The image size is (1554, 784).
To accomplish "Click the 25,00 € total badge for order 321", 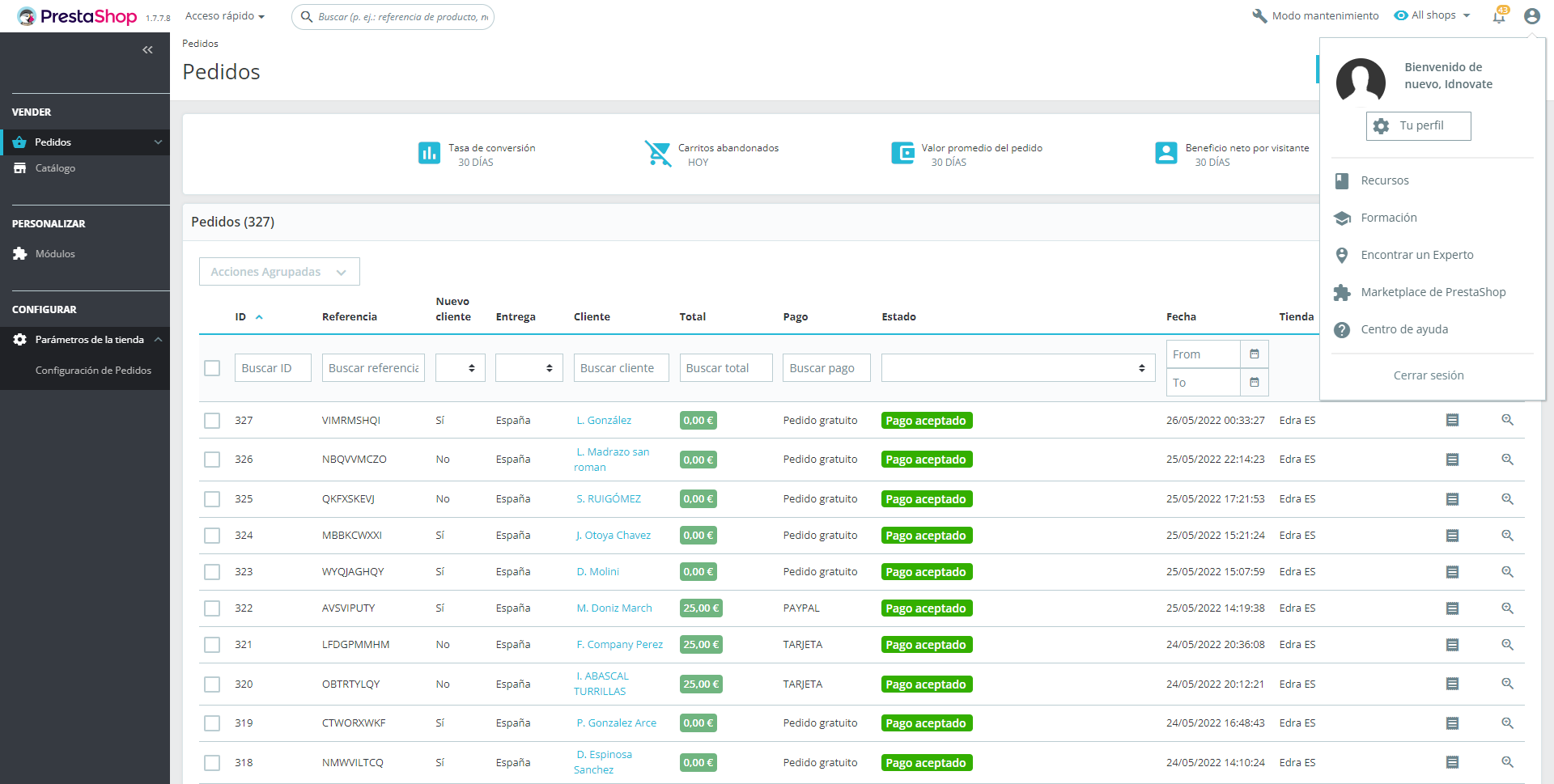I will tap(700, 645).
